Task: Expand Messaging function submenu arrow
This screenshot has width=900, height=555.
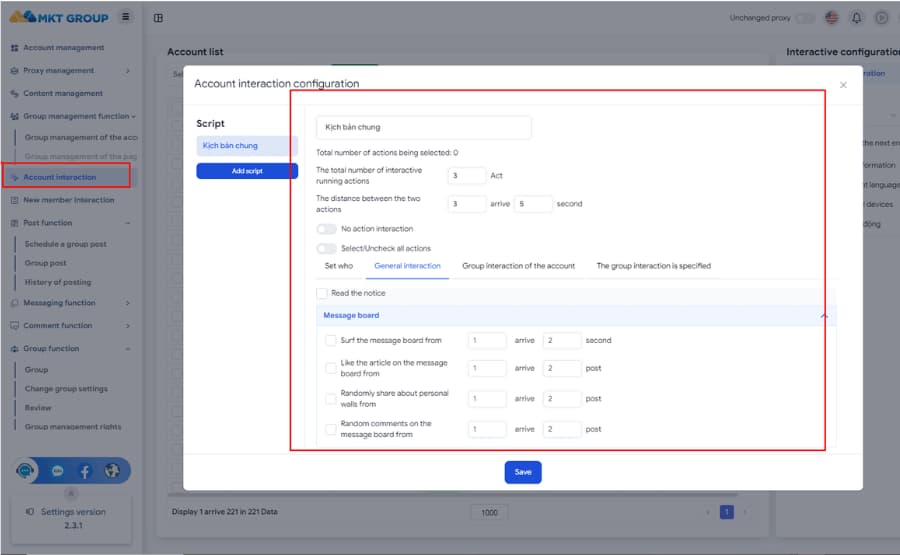Action: coord(127,303)
